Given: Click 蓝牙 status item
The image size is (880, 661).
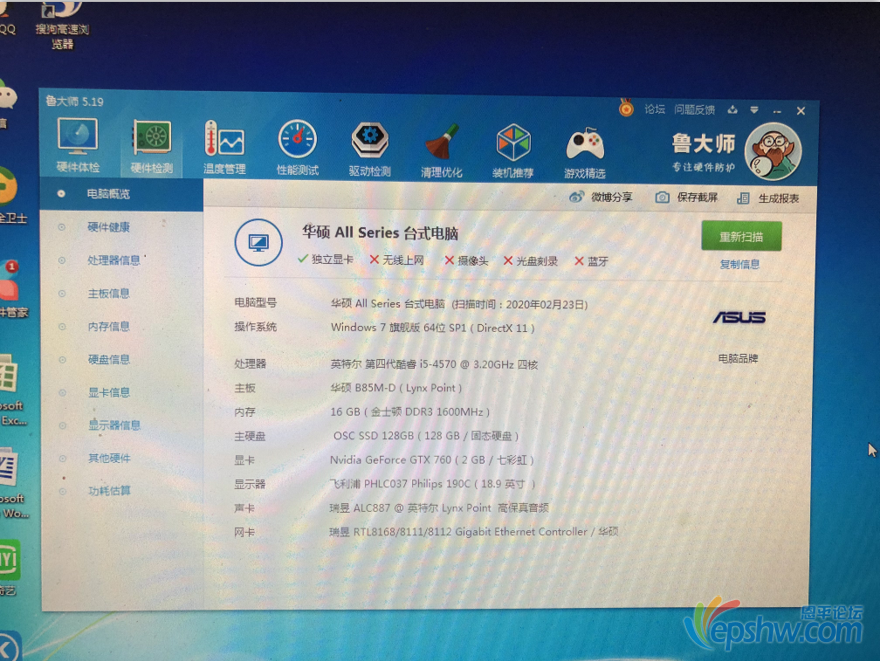Looking at the screenshot, I should pyautogui.click(x=592, y=261).
